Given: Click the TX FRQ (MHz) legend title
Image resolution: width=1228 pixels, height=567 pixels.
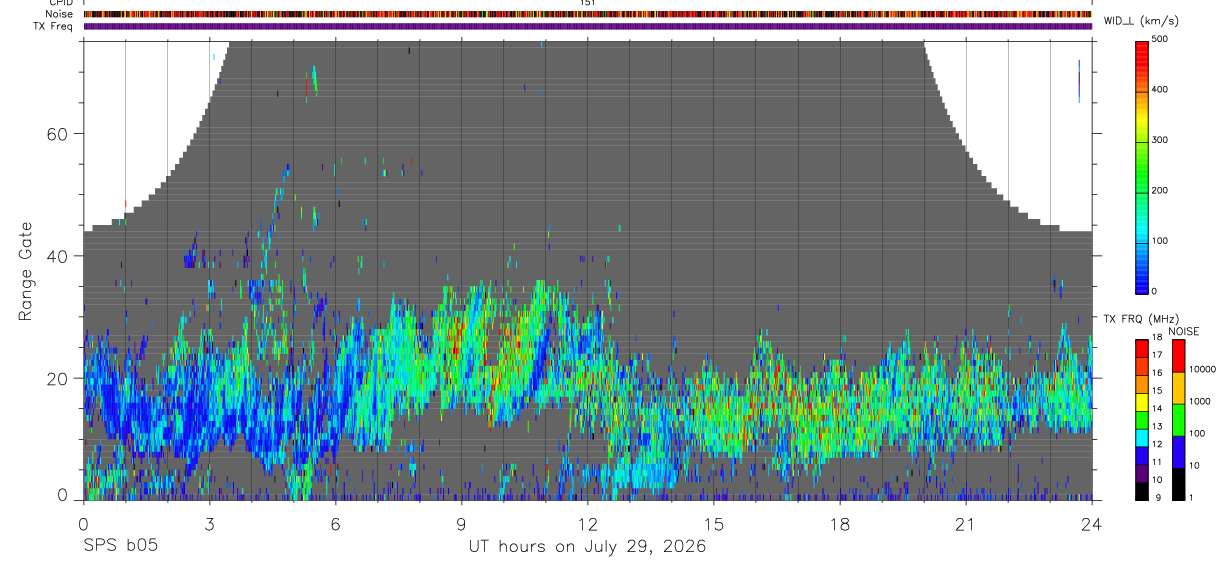Looking at the screenshot, I should pyautogui.click(x=1137, y=319).
